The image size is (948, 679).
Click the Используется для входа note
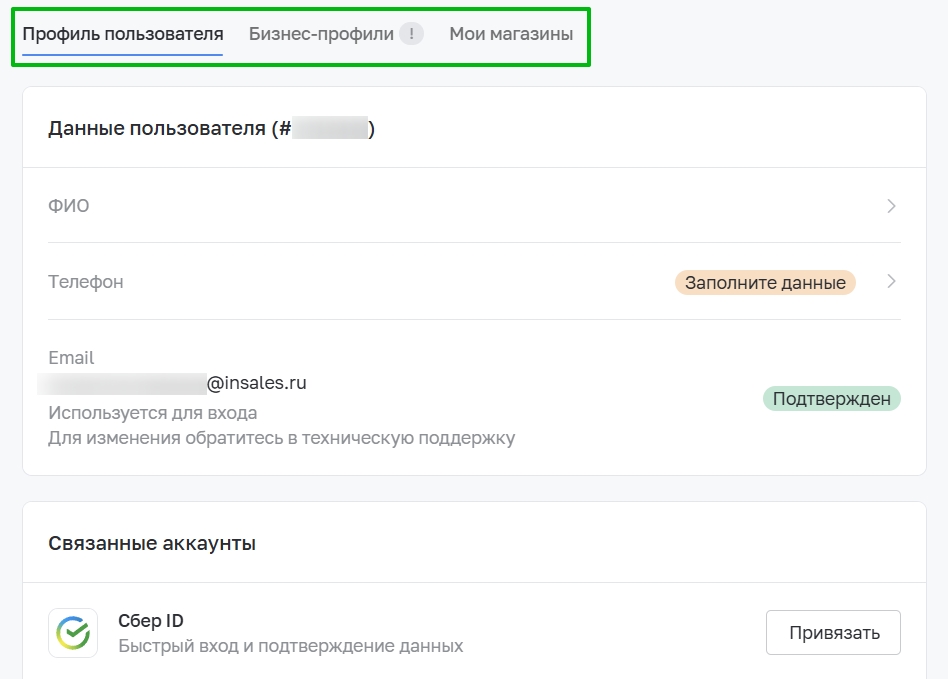coord(152,413)
